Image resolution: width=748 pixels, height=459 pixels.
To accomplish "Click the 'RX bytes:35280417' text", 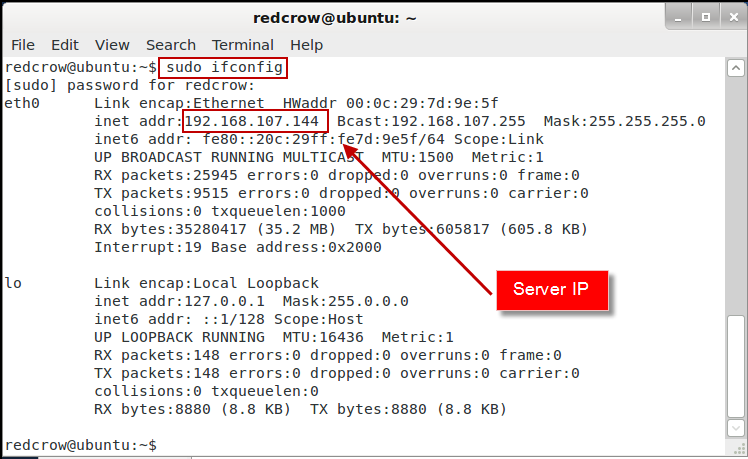I will [x=170, y=229].
